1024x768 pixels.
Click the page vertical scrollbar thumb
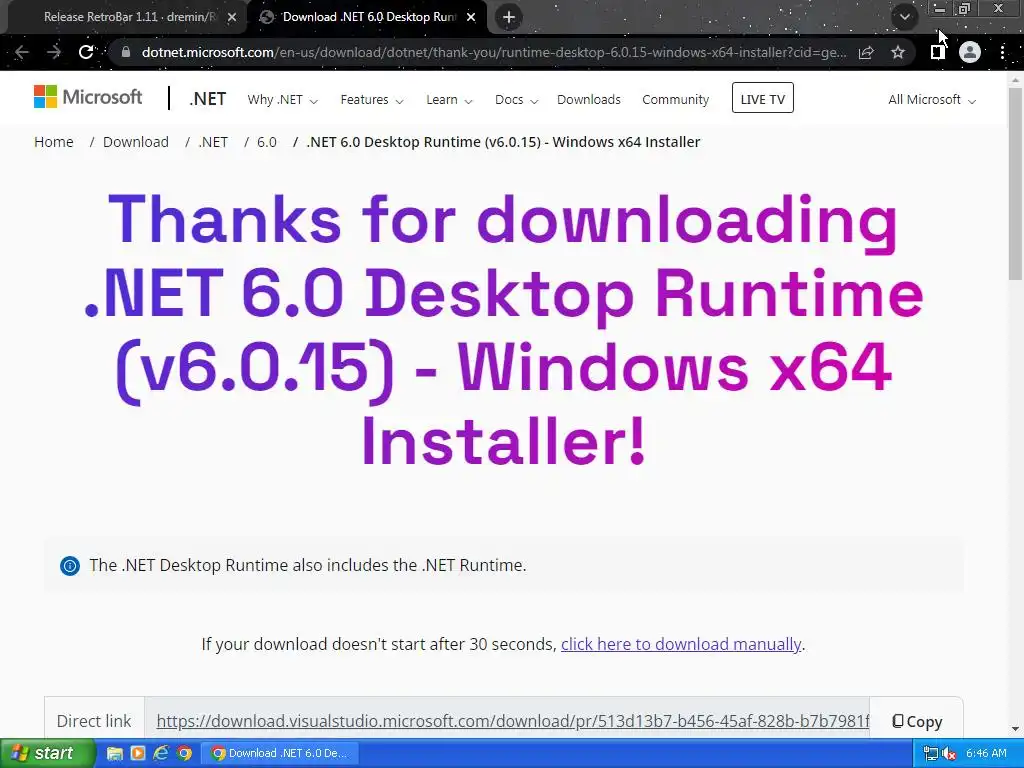(1015, 183)
